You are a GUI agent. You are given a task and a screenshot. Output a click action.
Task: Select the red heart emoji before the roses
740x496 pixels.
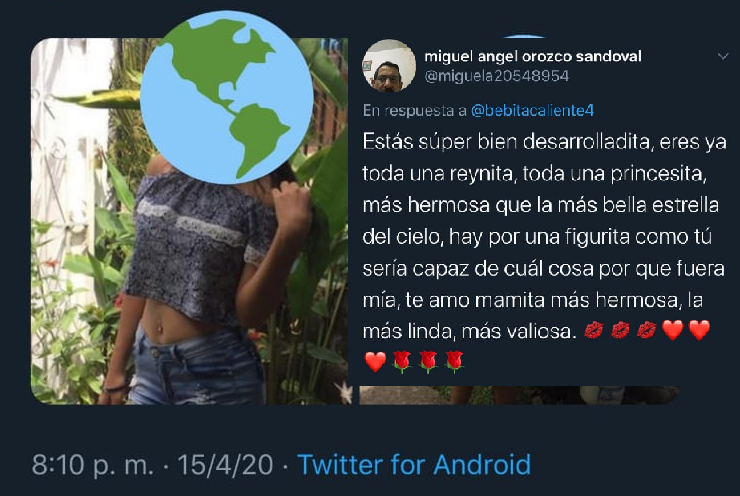[376, 361]
